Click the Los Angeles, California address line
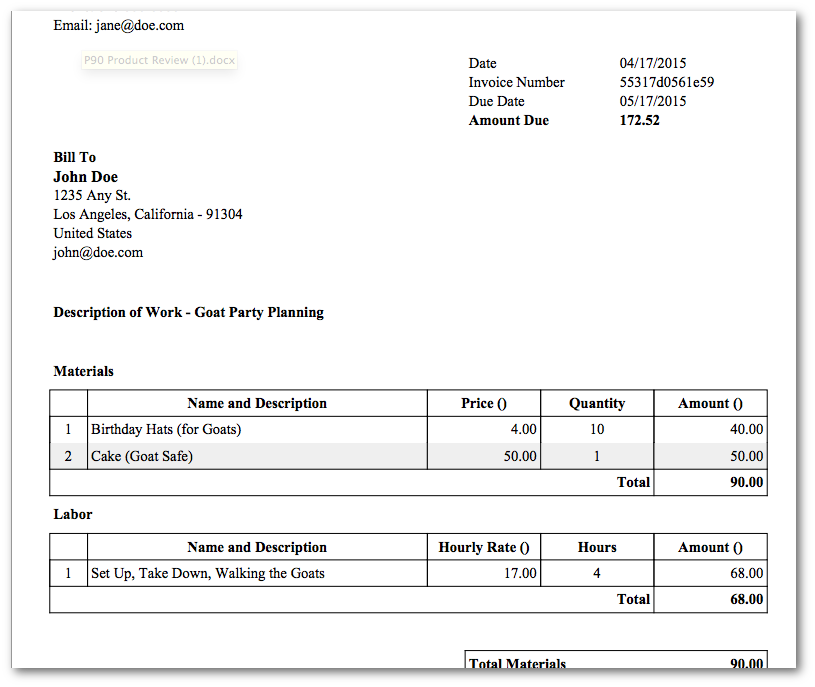This screenshot has height=687, width=815. click(x=147, y=215)
